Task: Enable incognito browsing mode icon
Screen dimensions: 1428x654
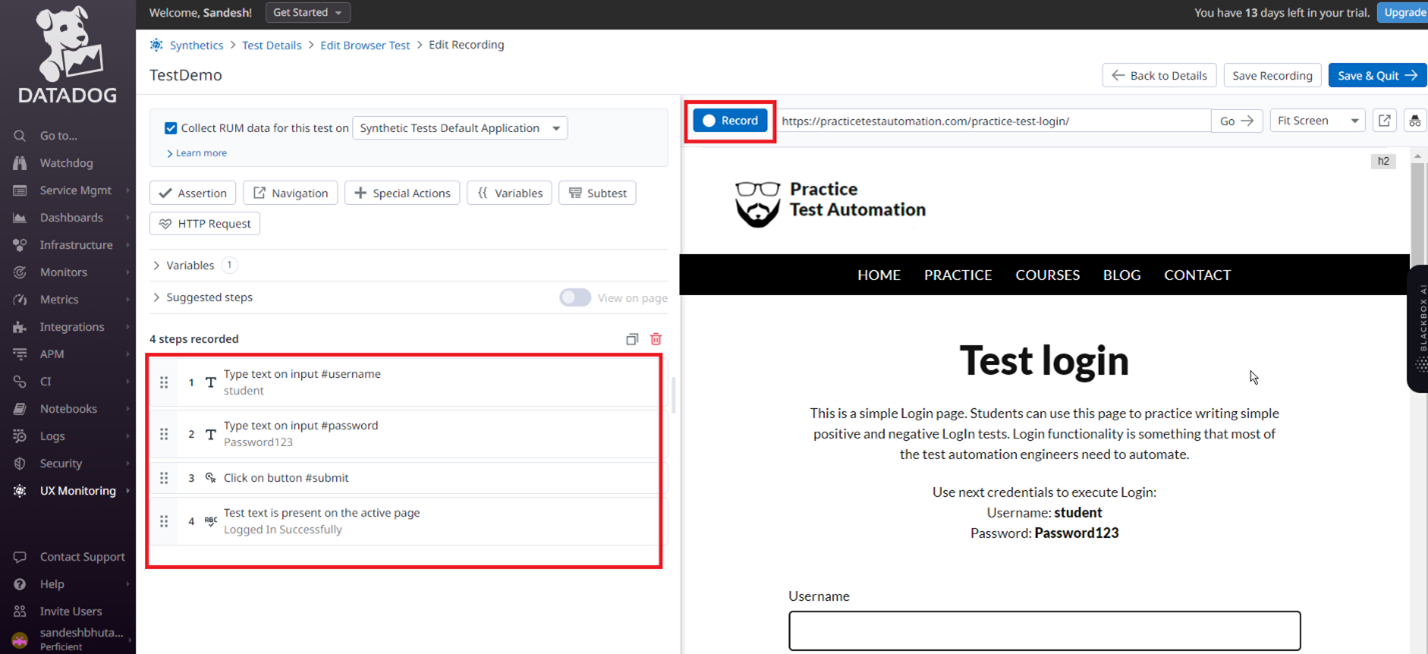Action: click(x=1415, y=120)
